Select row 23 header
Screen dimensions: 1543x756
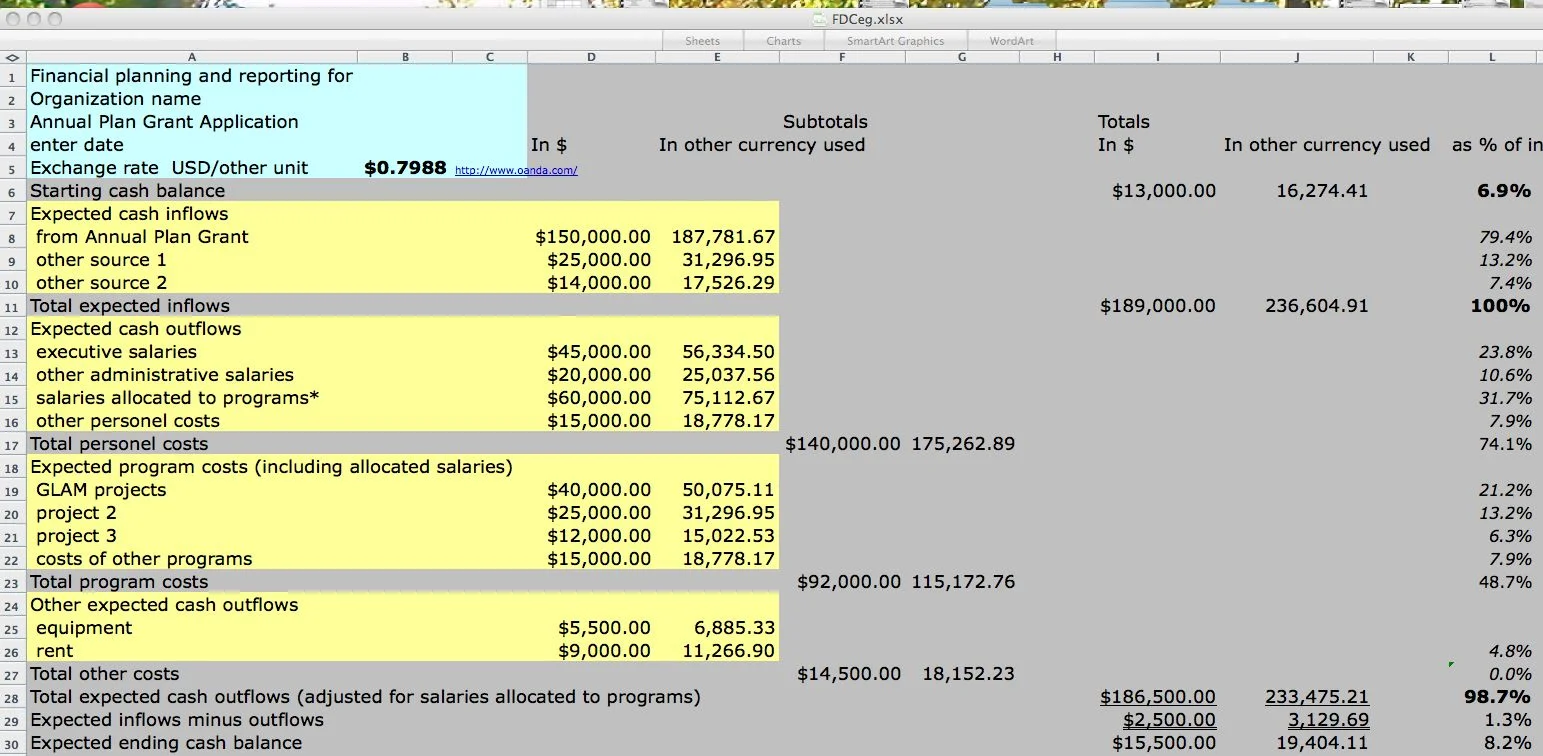click(x=12, y=582)
